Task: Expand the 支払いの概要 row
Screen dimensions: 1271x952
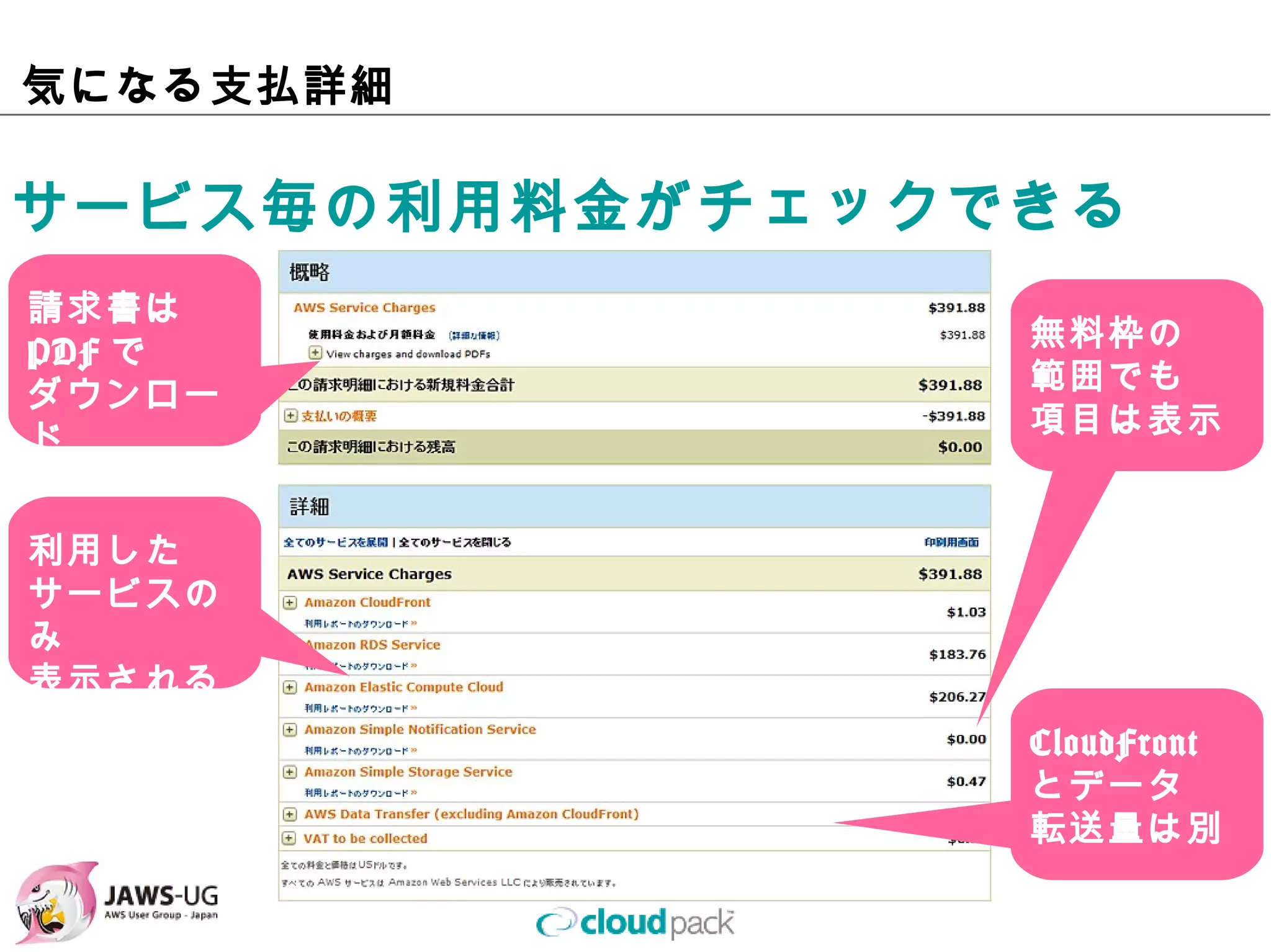Action: [290, 415]
